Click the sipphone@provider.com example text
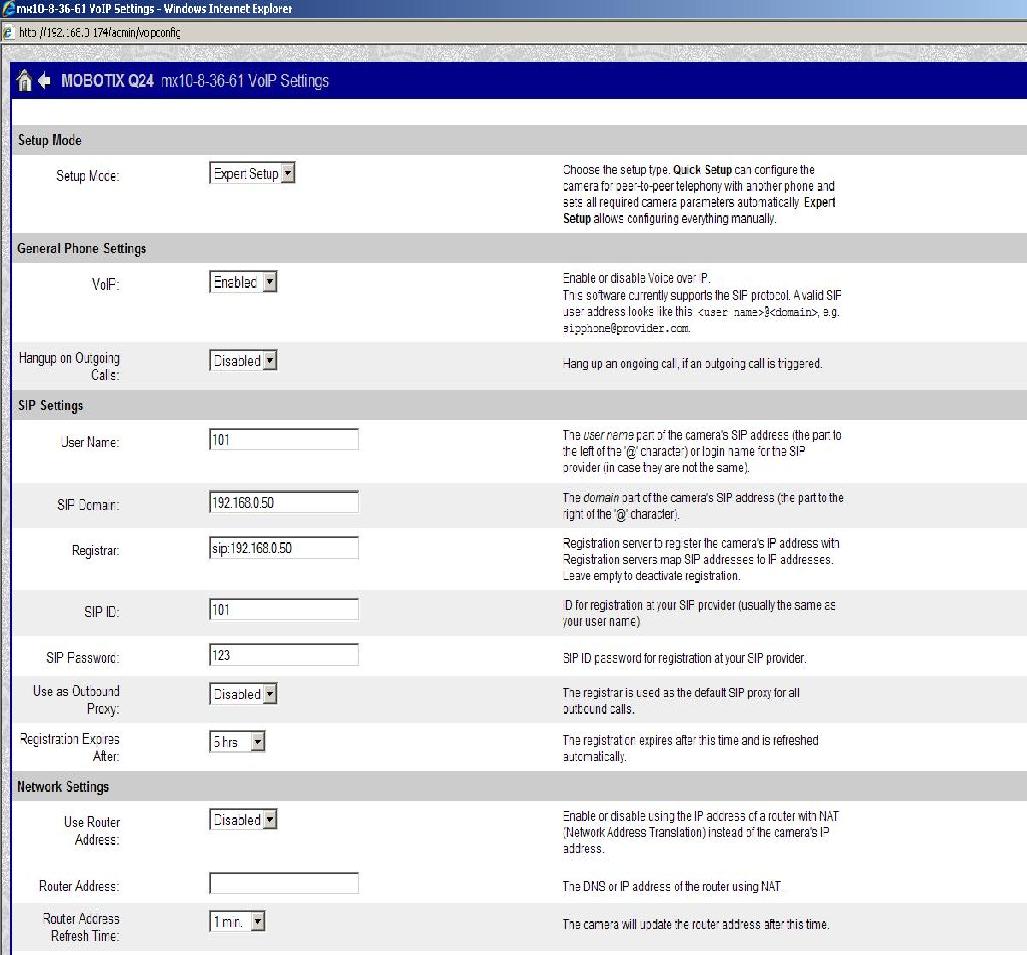The width and height of the screenshot is (1027, 955). tap(626, 328)
